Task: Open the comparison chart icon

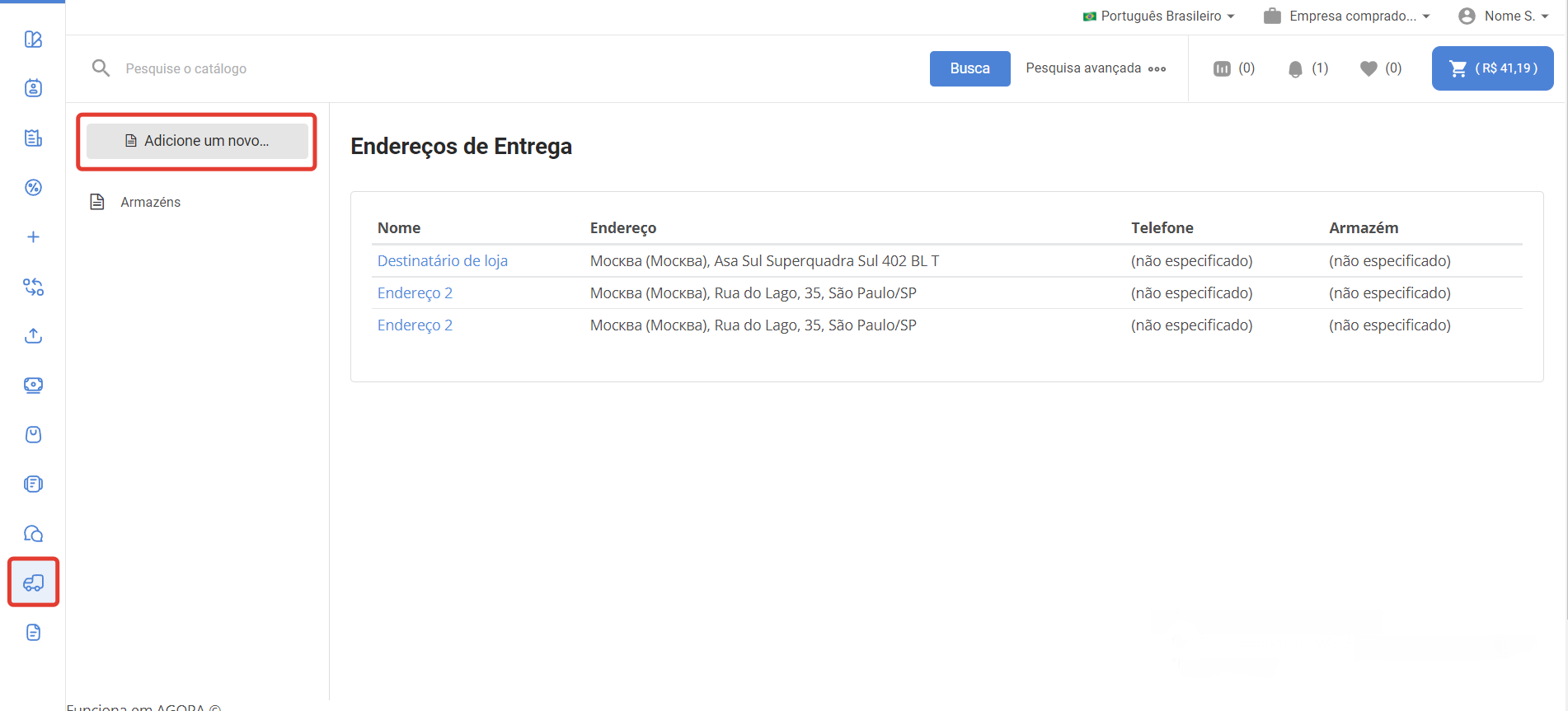Action: 1222,68
